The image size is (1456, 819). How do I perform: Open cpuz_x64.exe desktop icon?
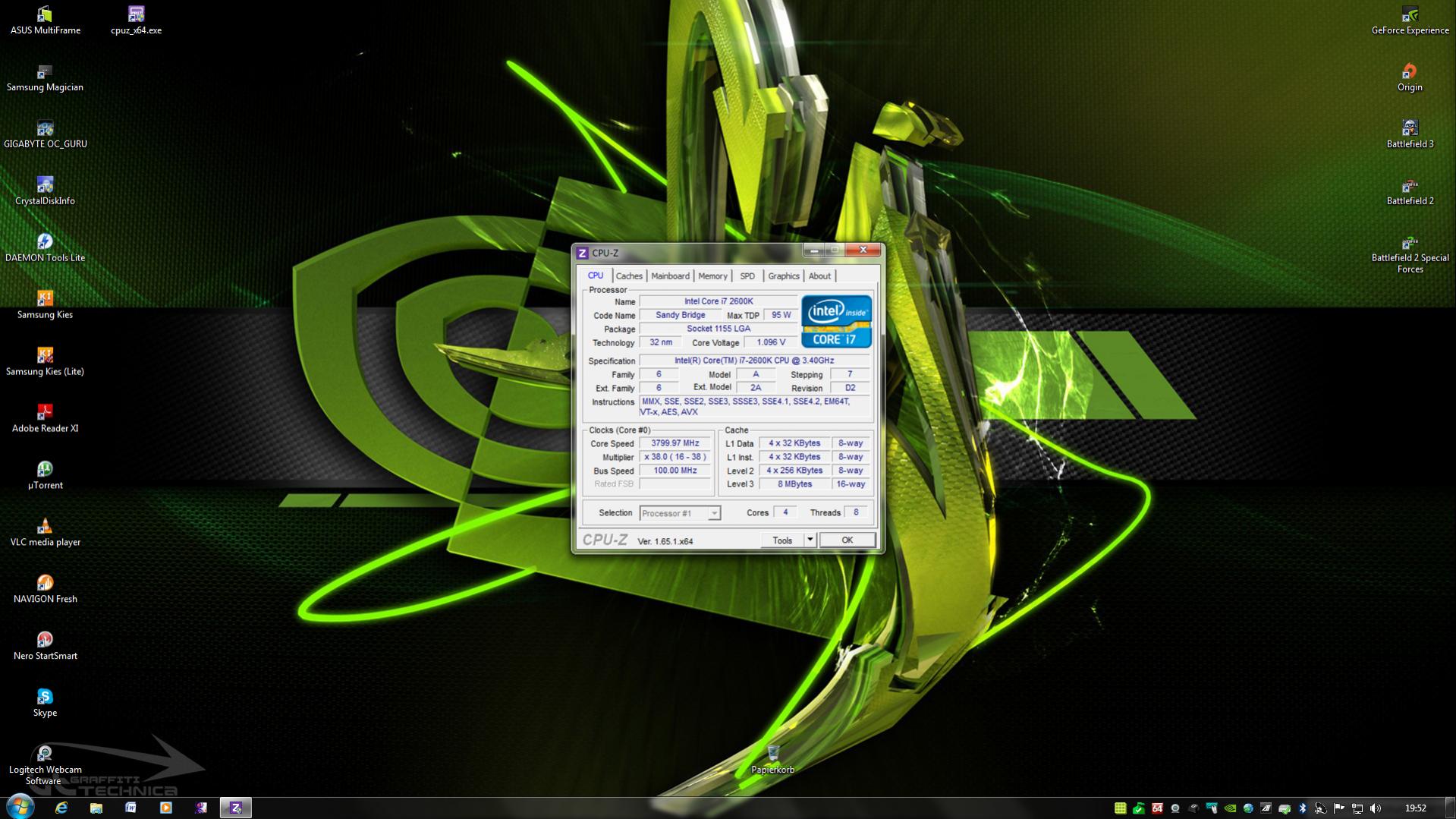click(x=136, y=21)
